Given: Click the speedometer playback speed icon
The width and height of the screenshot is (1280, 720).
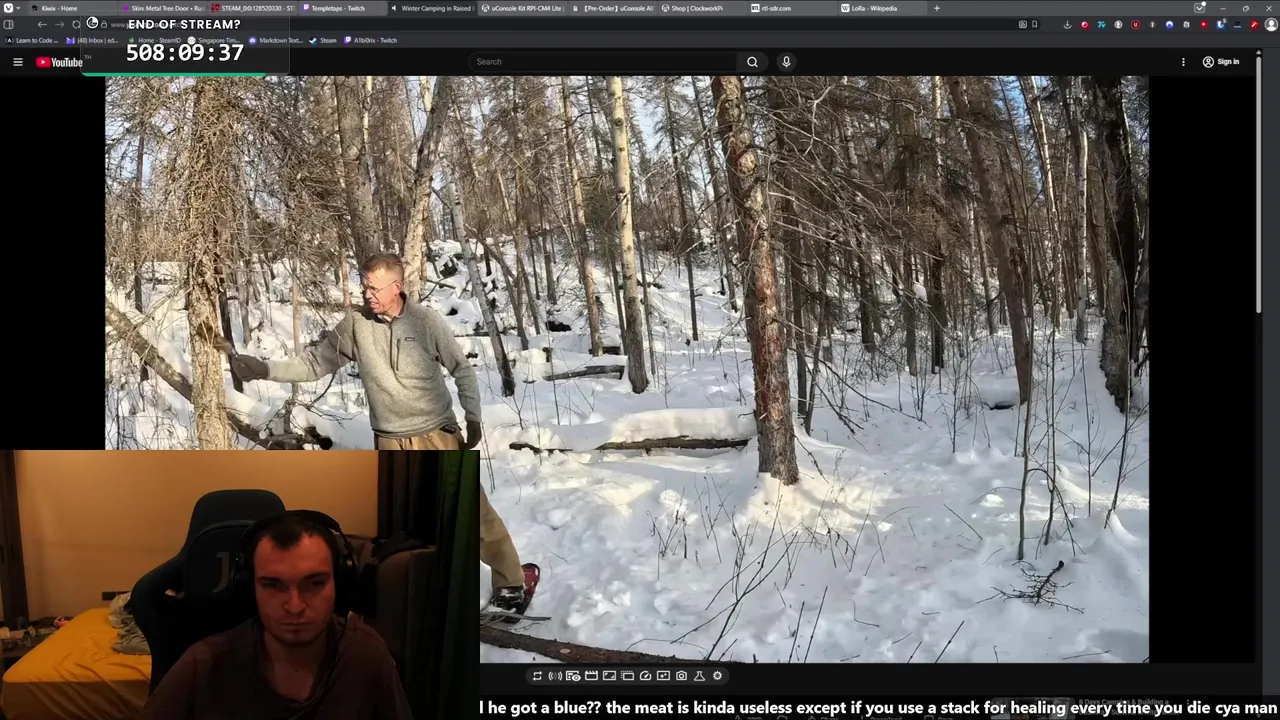Looking at the screenshot, I should pyautogui.click(x=645, y=676).
